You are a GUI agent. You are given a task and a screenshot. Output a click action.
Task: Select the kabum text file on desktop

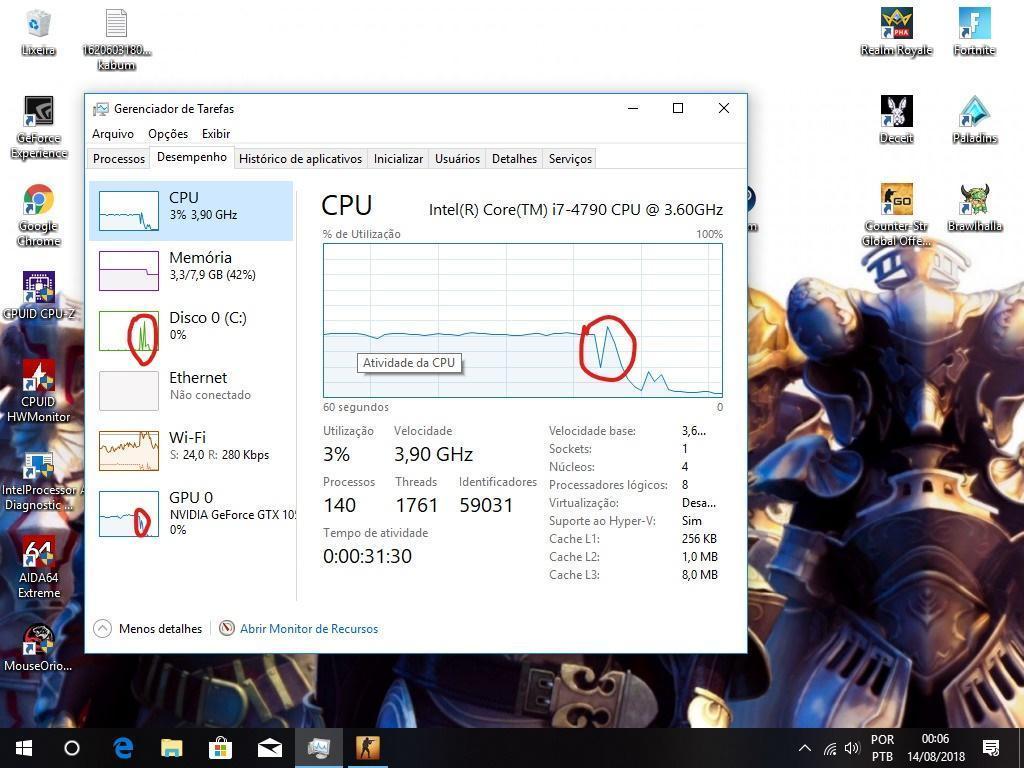tap(116, 39)
